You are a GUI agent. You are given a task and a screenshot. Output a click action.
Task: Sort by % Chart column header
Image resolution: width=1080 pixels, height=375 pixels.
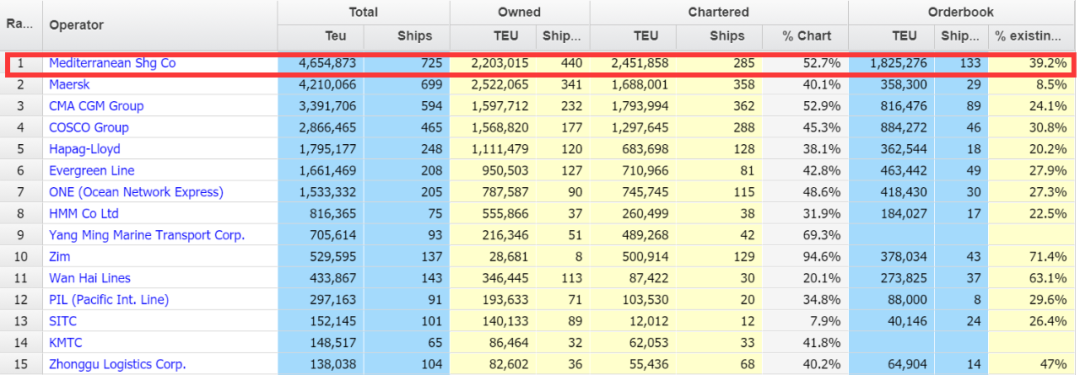click(x=805, y=37)
